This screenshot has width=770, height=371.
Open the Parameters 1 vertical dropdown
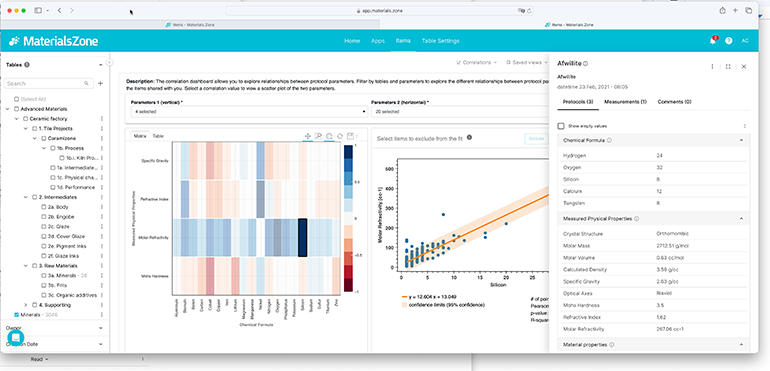pyautogui.click(x=249, y=112)
